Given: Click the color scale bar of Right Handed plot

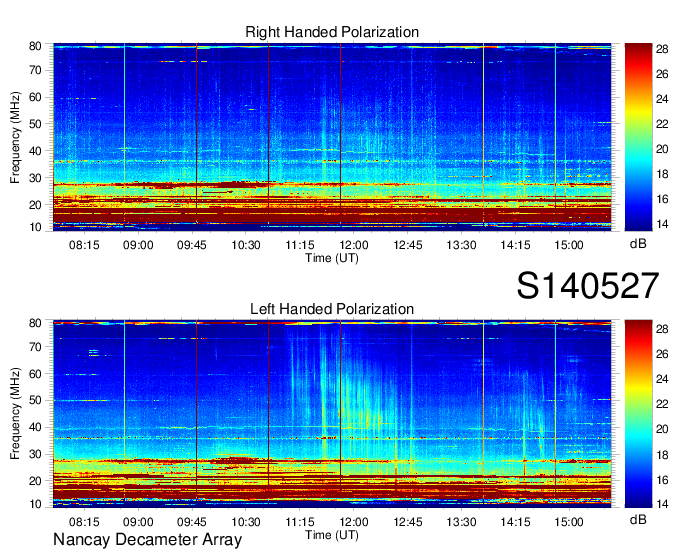Looking at the screenshot, I should click(638, 137).
